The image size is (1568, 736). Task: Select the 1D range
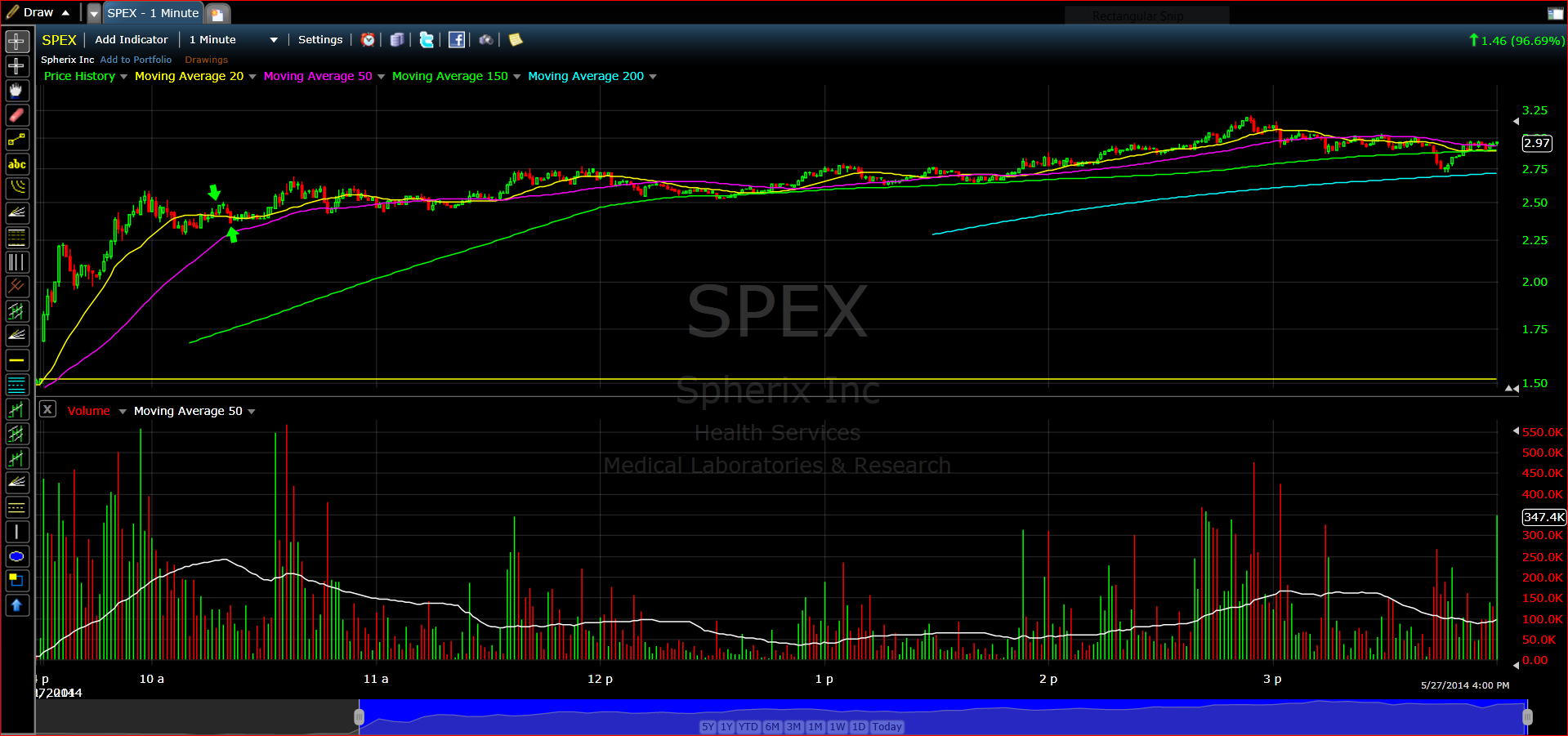[859, 726]
